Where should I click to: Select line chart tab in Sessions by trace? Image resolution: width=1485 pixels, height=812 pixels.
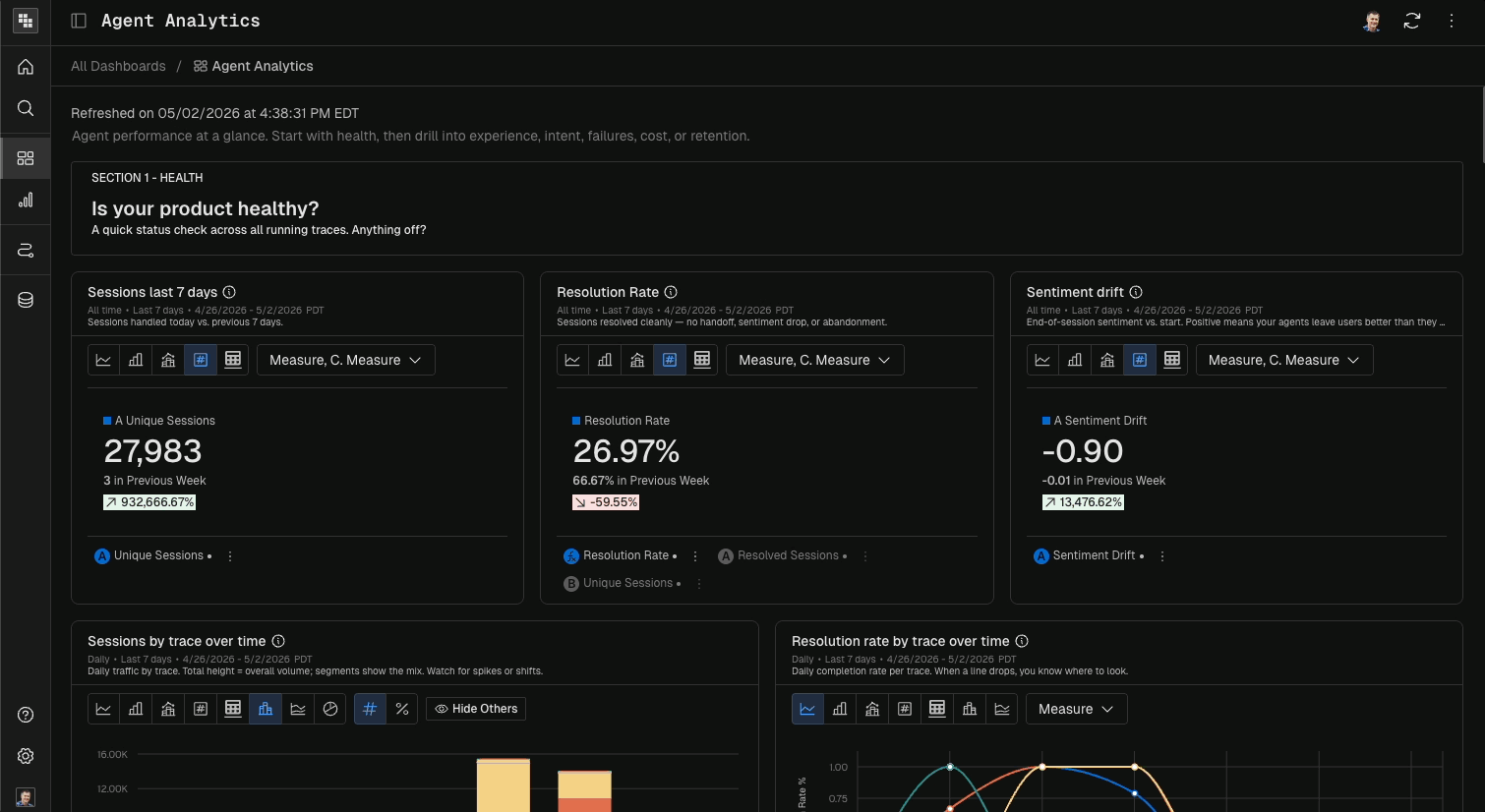pyautogui.click(x=103, y=709)
